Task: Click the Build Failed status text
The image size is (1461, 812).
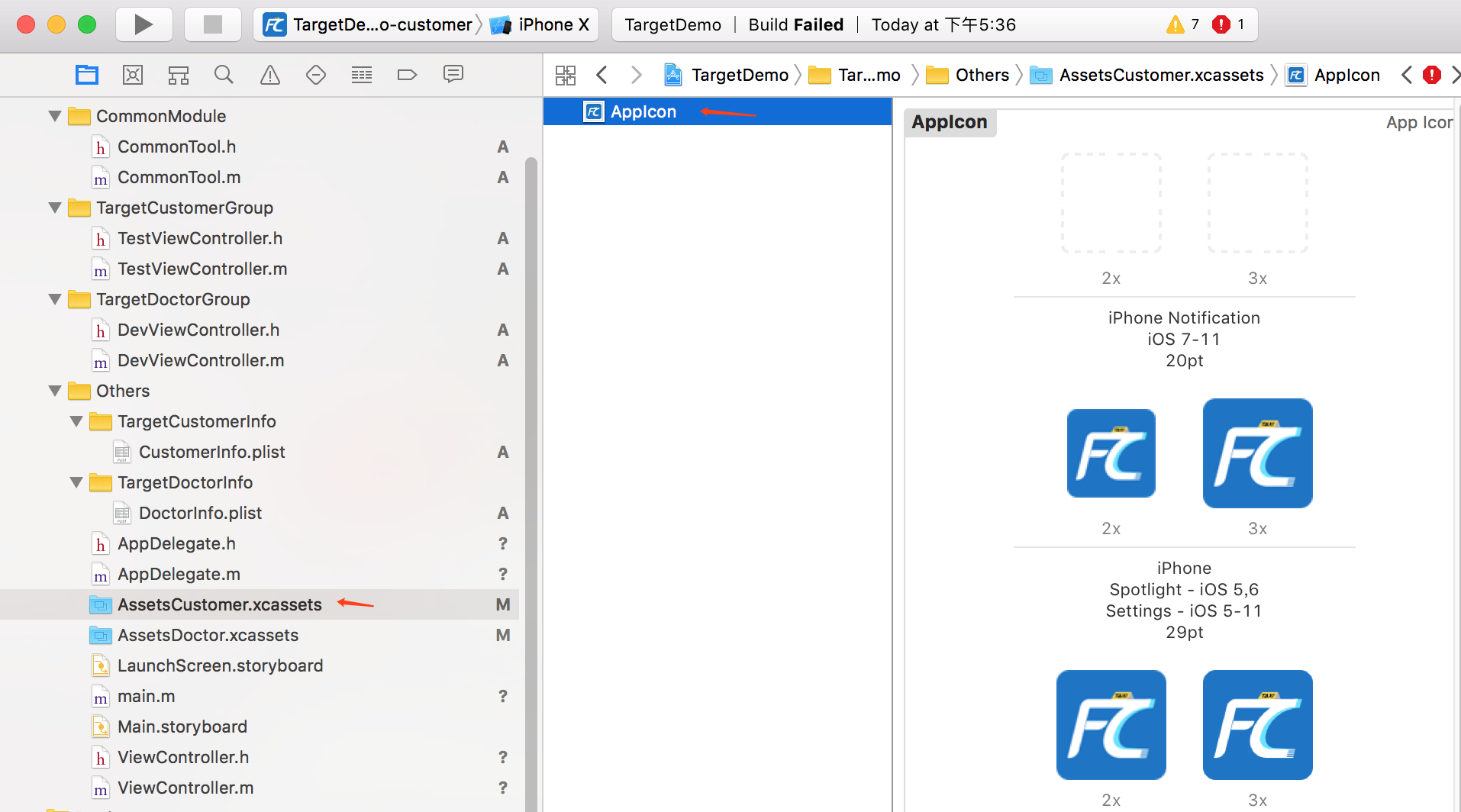Action: (x=795, y=24)
